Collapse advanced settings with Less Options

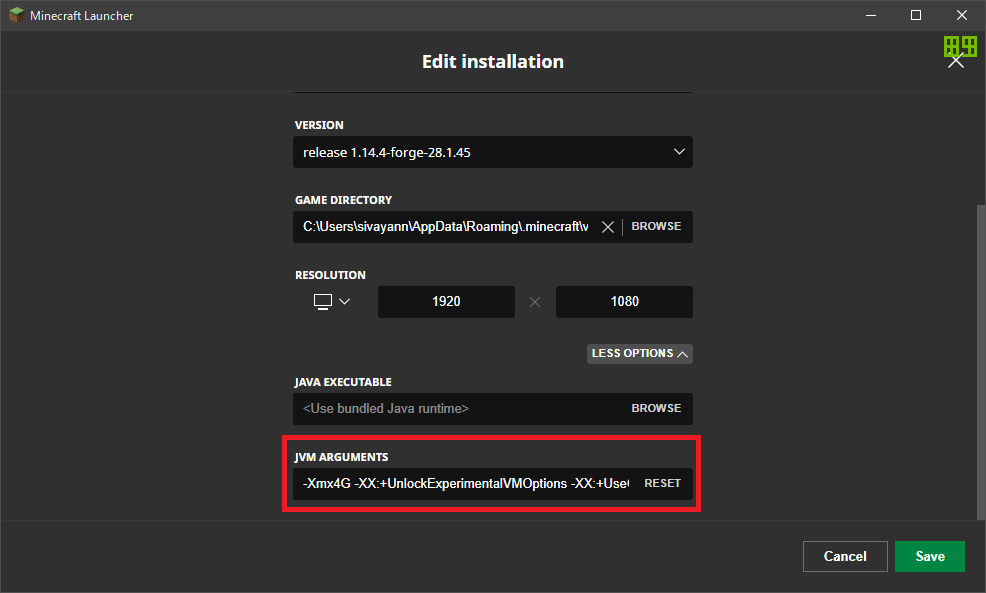pos(640,353)
